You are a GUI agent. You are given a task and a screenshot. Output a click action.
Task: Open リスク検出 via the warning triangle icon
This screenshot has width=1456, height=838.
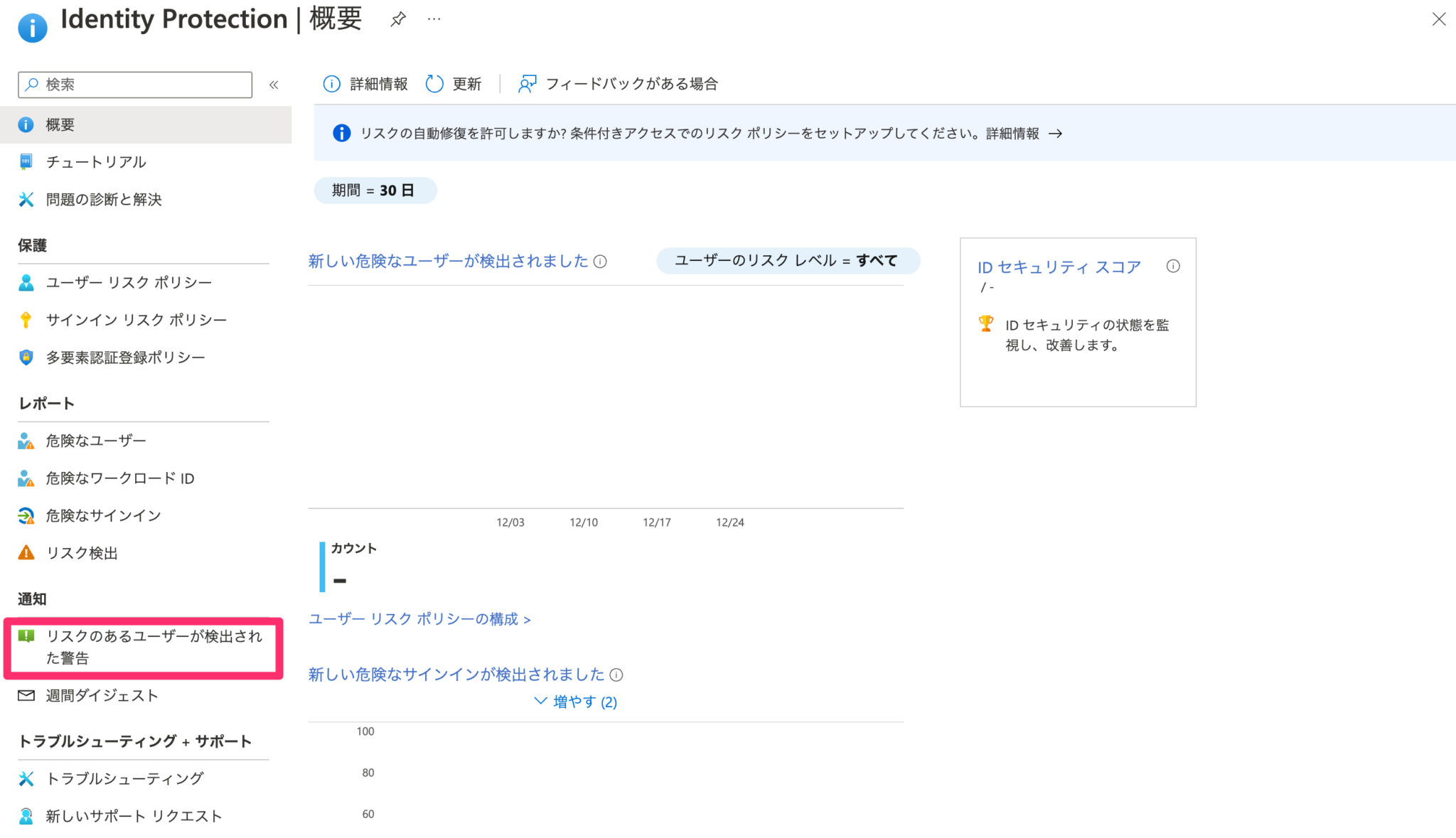pyautogui.click(x=26, y=553)
